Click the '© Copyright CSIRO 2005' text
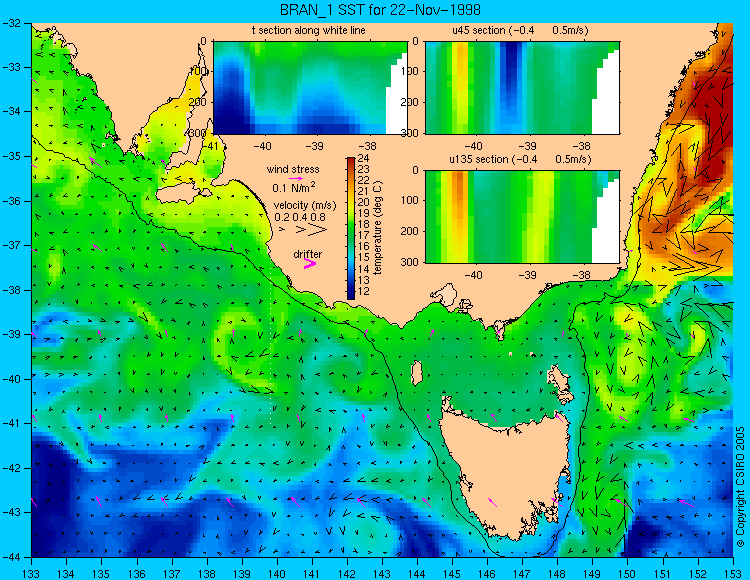 coord(740,487)
